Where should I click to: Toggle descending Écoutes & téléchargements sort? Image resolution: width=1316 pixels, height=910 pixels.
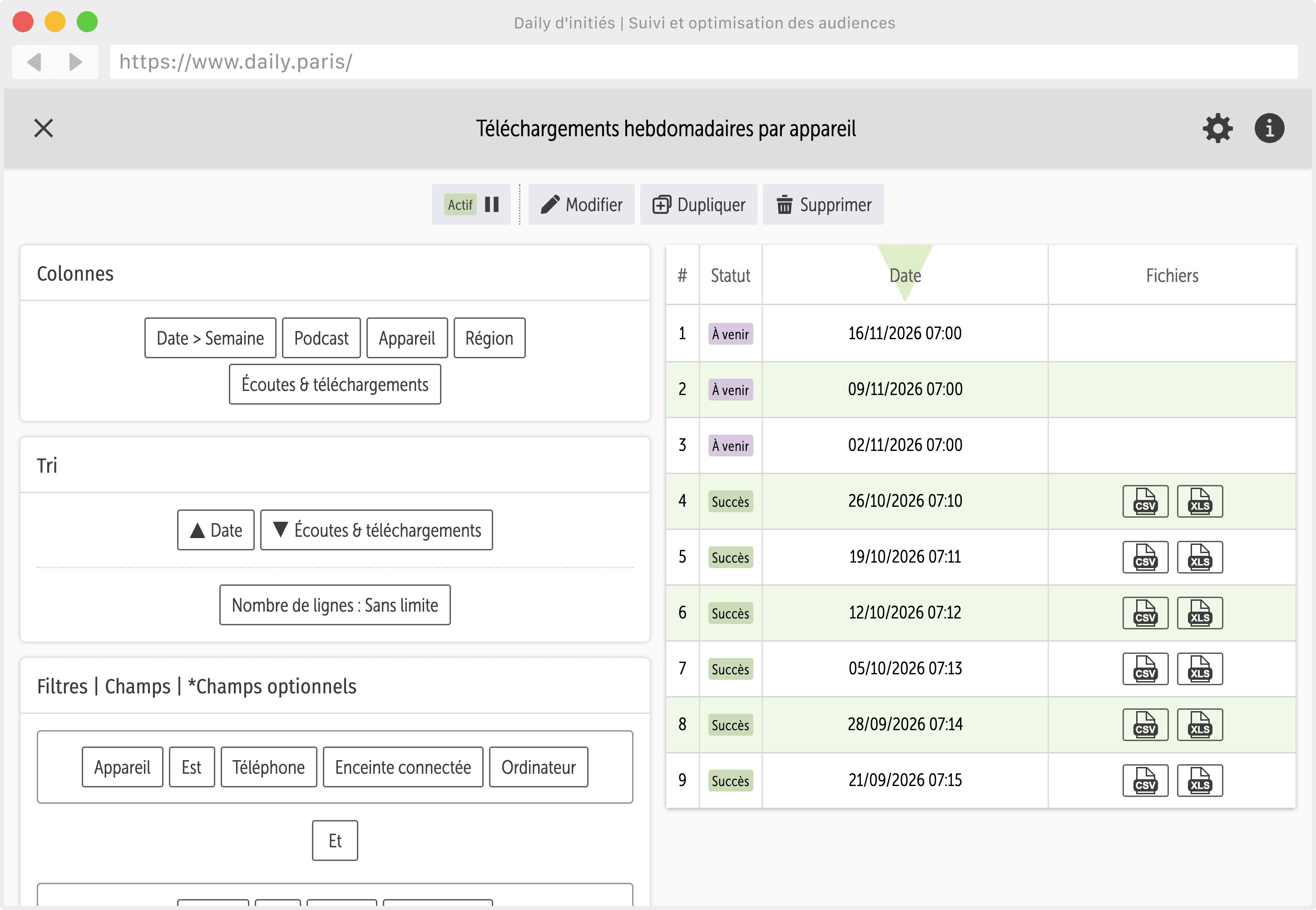point(376,529)
